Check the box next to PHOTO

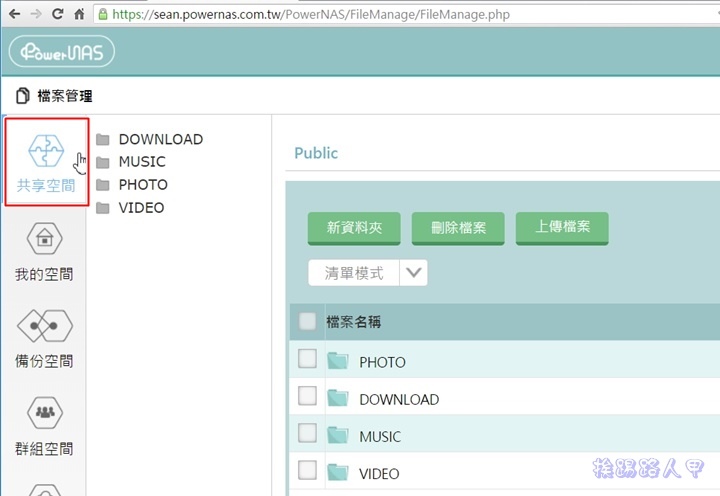pyautogui.click(x=308, y=359)
